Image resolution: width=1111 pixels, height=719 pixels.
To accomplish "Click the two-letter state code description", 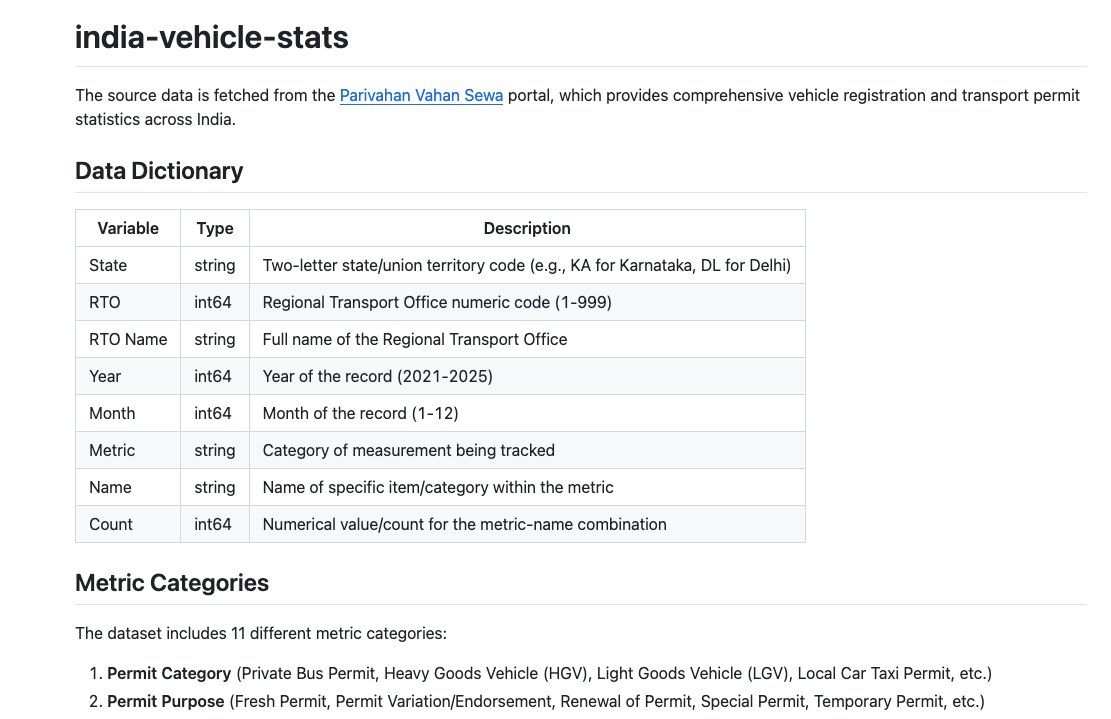I will (526, 265).
